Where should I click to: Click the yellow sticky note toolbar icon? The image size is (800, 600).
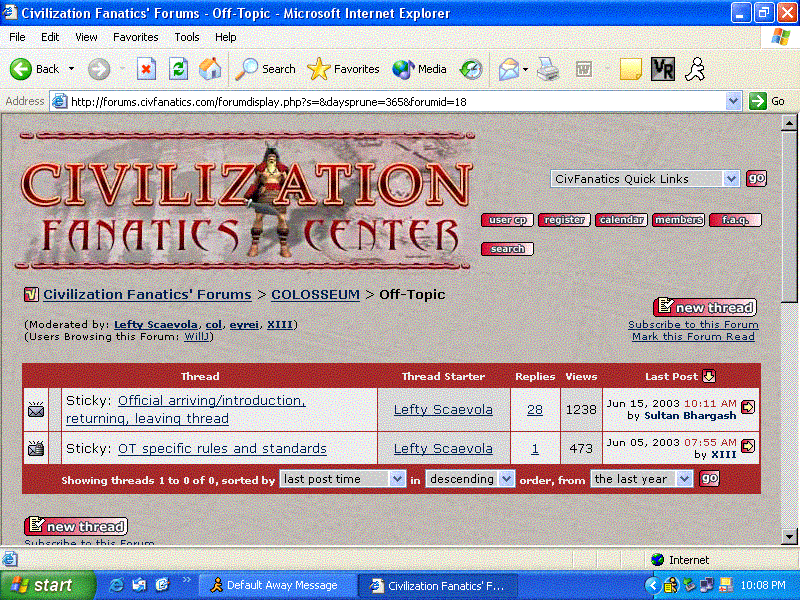(x=631, y=69)
